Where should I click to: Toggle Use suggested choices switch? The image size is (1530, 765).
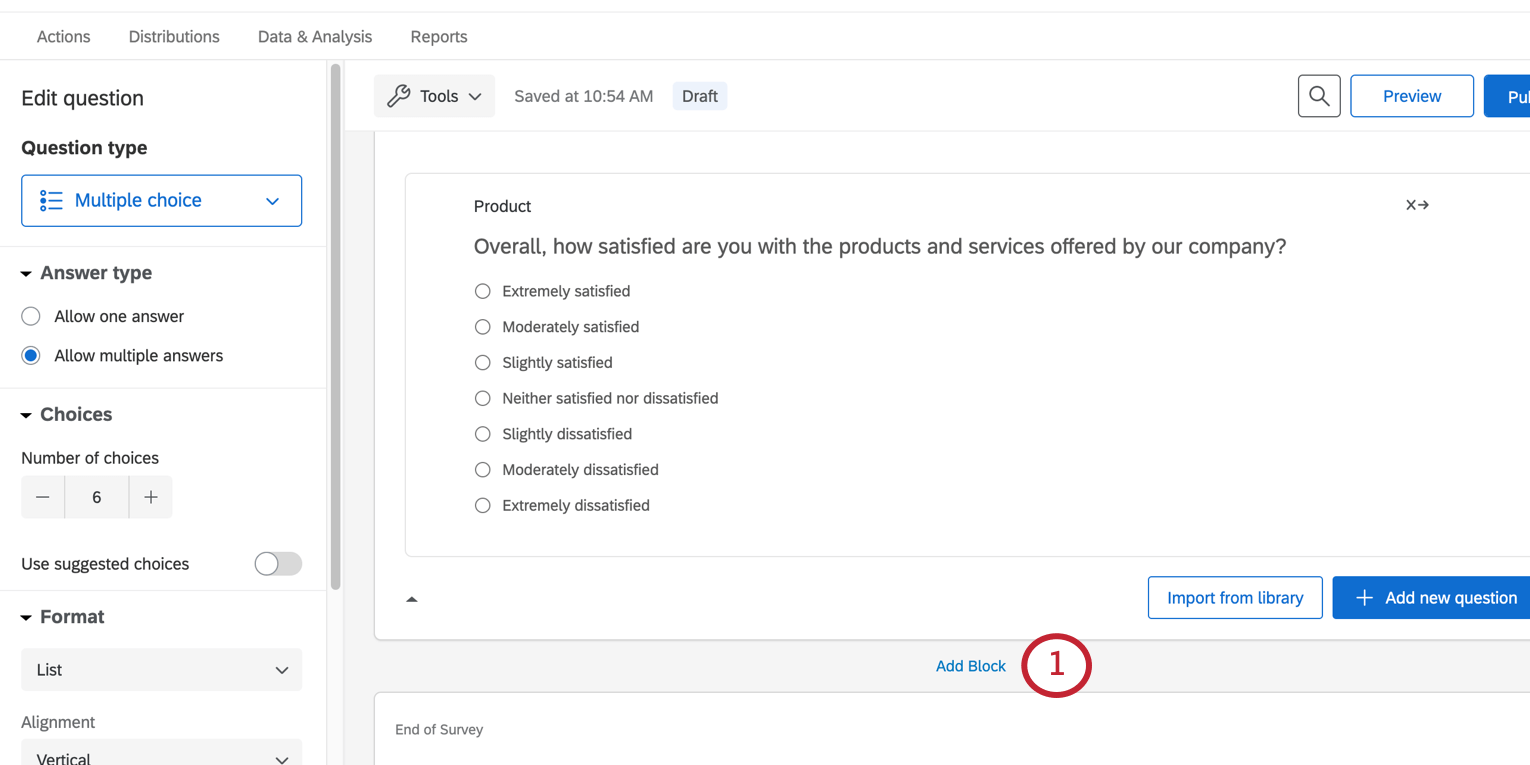(277, 564)
